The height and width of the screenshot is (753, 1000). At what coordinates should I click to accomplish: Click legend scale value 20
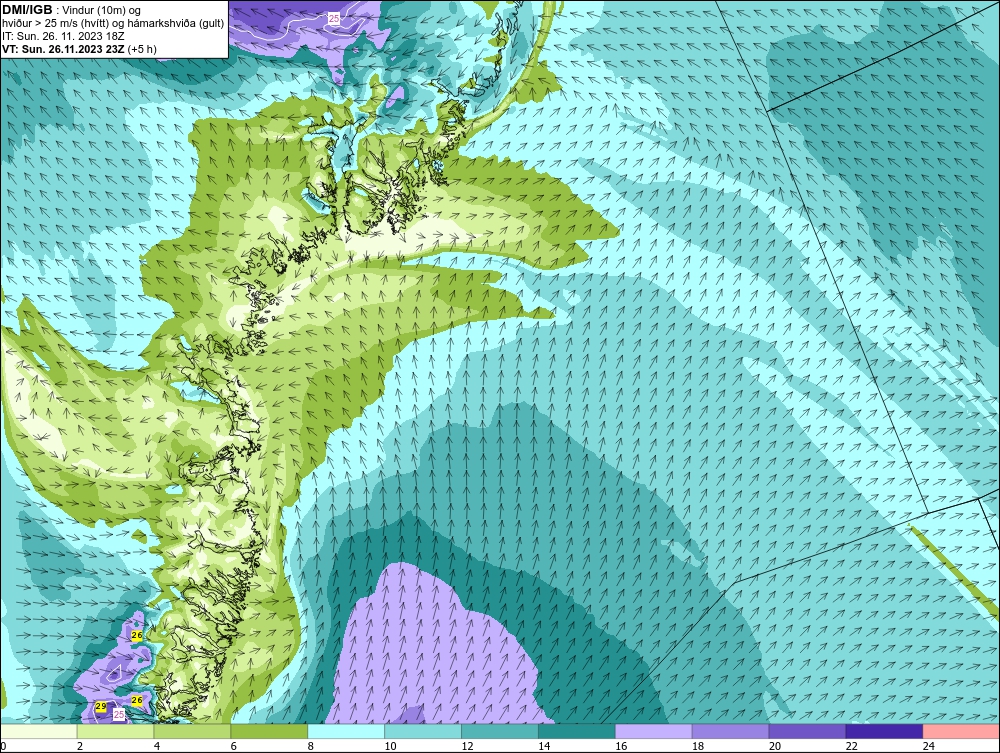[775, 746]
